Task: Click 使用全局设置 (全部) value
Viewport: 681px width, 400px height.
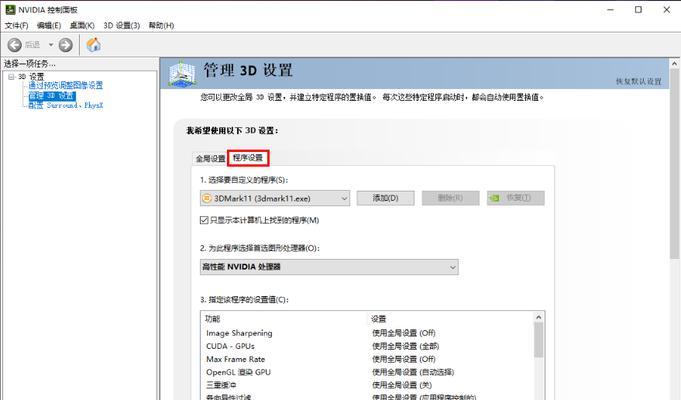Action: (406, 346)
